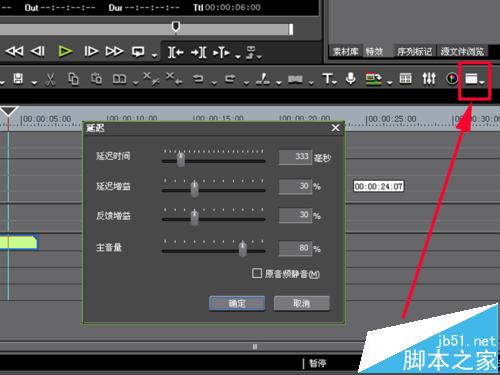Click the Set In point icon
Viewport: 500px width, 375px height.
tap(175, 52)
